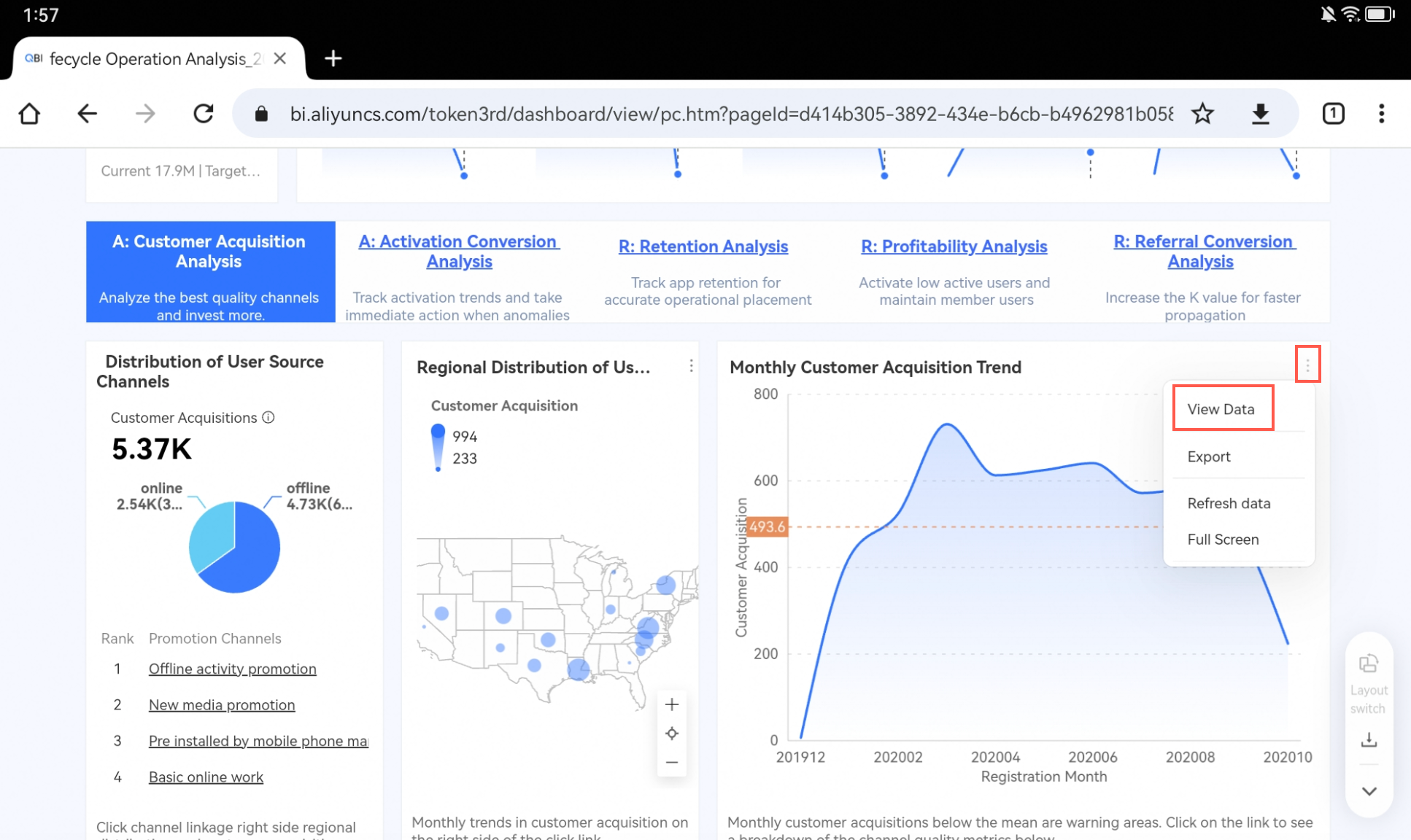This screenshot has width=1411, height=840.
Task: Open Regional Distribution chart more options
Action: [x=691, y=366]
